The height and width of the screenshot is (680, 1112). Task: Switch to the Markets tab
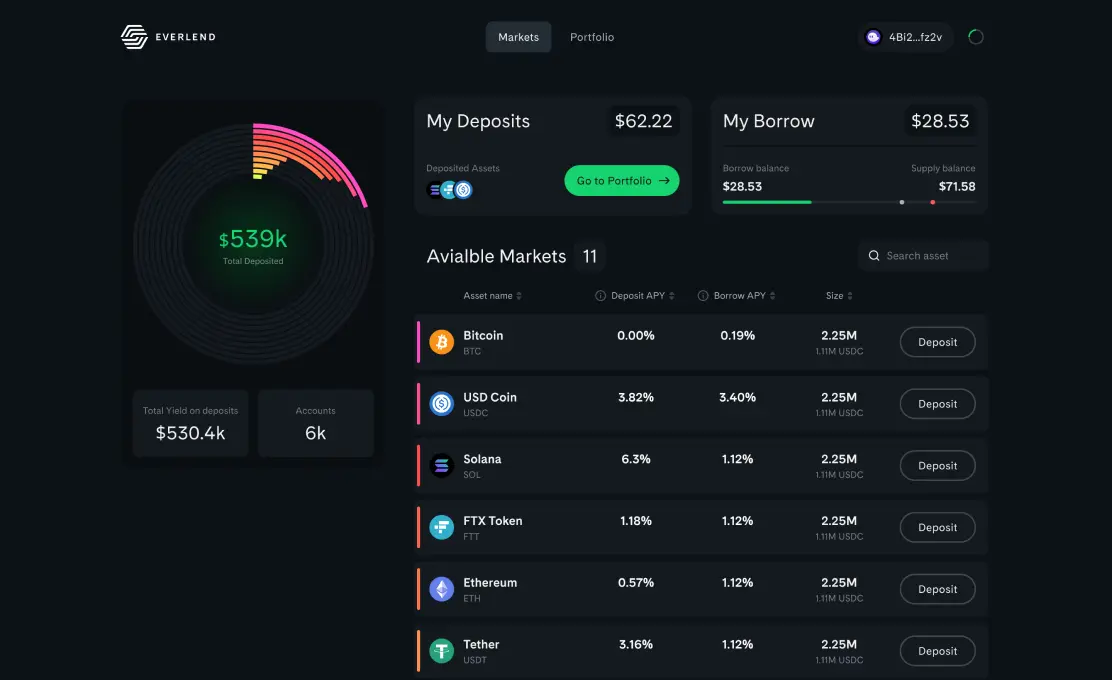click(x=518, y=37)
